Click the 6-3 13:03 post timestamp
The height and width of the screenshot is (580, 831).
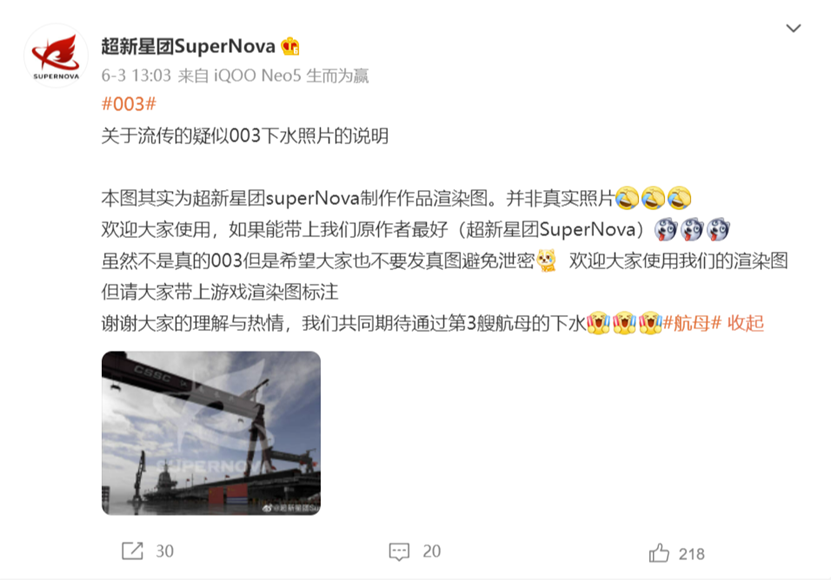(136, 75)
